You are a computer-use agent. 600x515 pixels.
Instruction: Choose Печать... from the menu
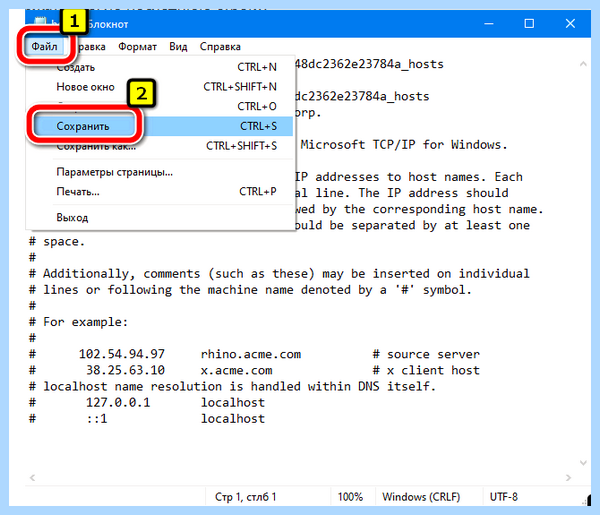pyautogui.click(x=160, y=191)
